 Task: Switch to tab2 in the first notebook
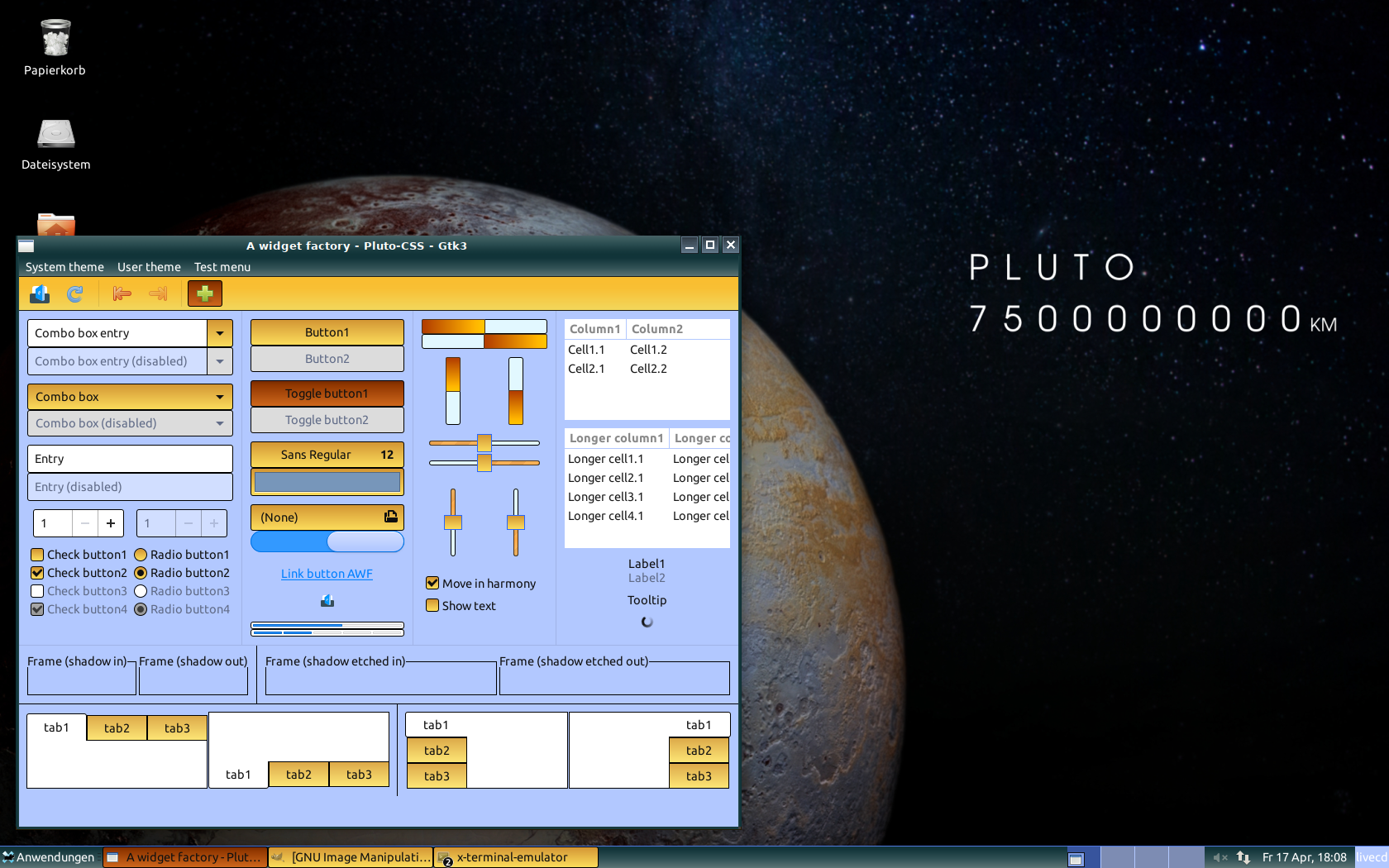116,727
